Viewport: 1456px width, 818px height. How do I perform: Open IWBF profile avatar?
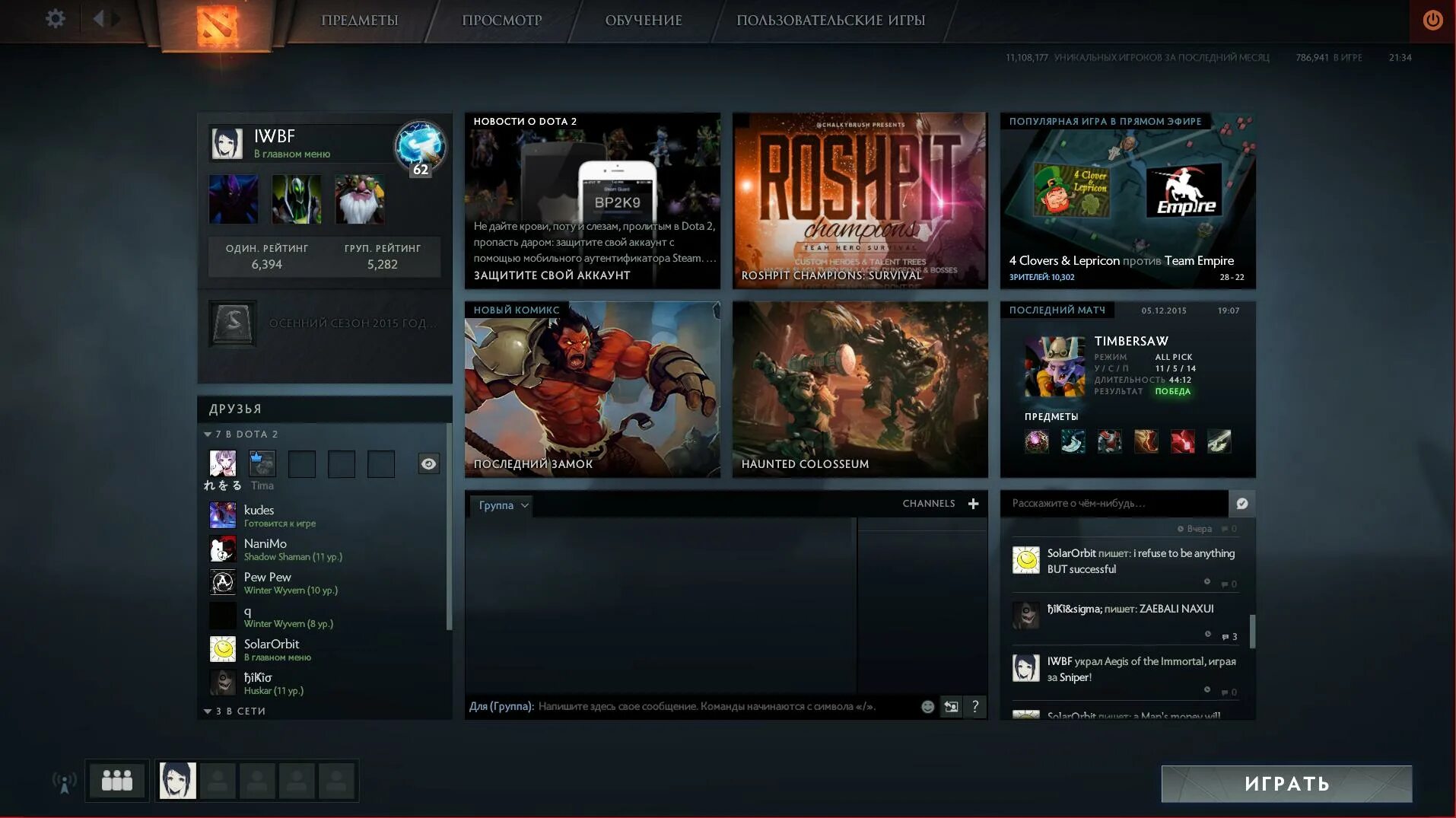point(227,143)
